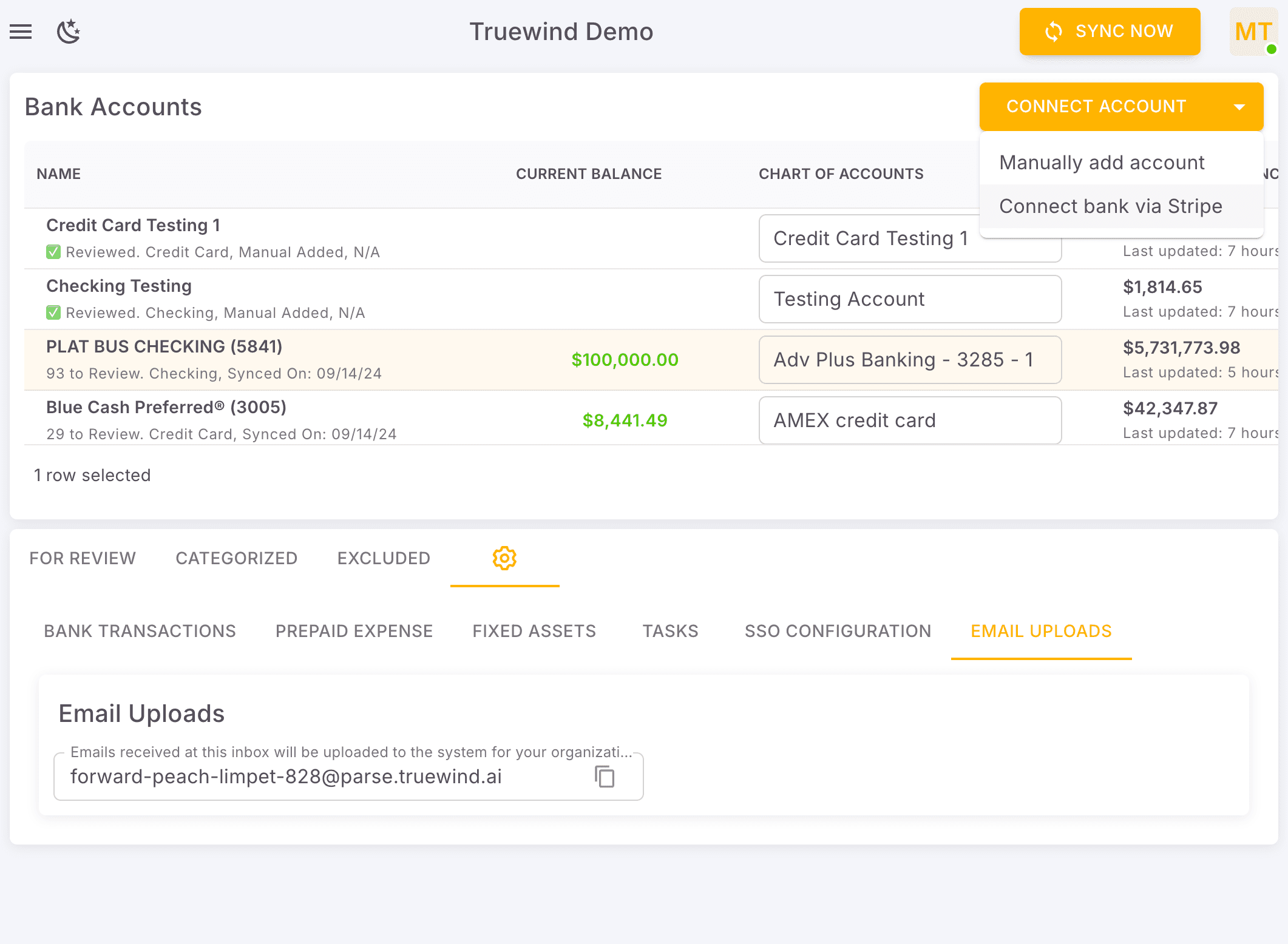Click the reviewed checkmark on Credit Card Testing 1
Image resolution: width=1288 pixels, height=944 pixels.
pyautogui.click(x=54, y=252)
